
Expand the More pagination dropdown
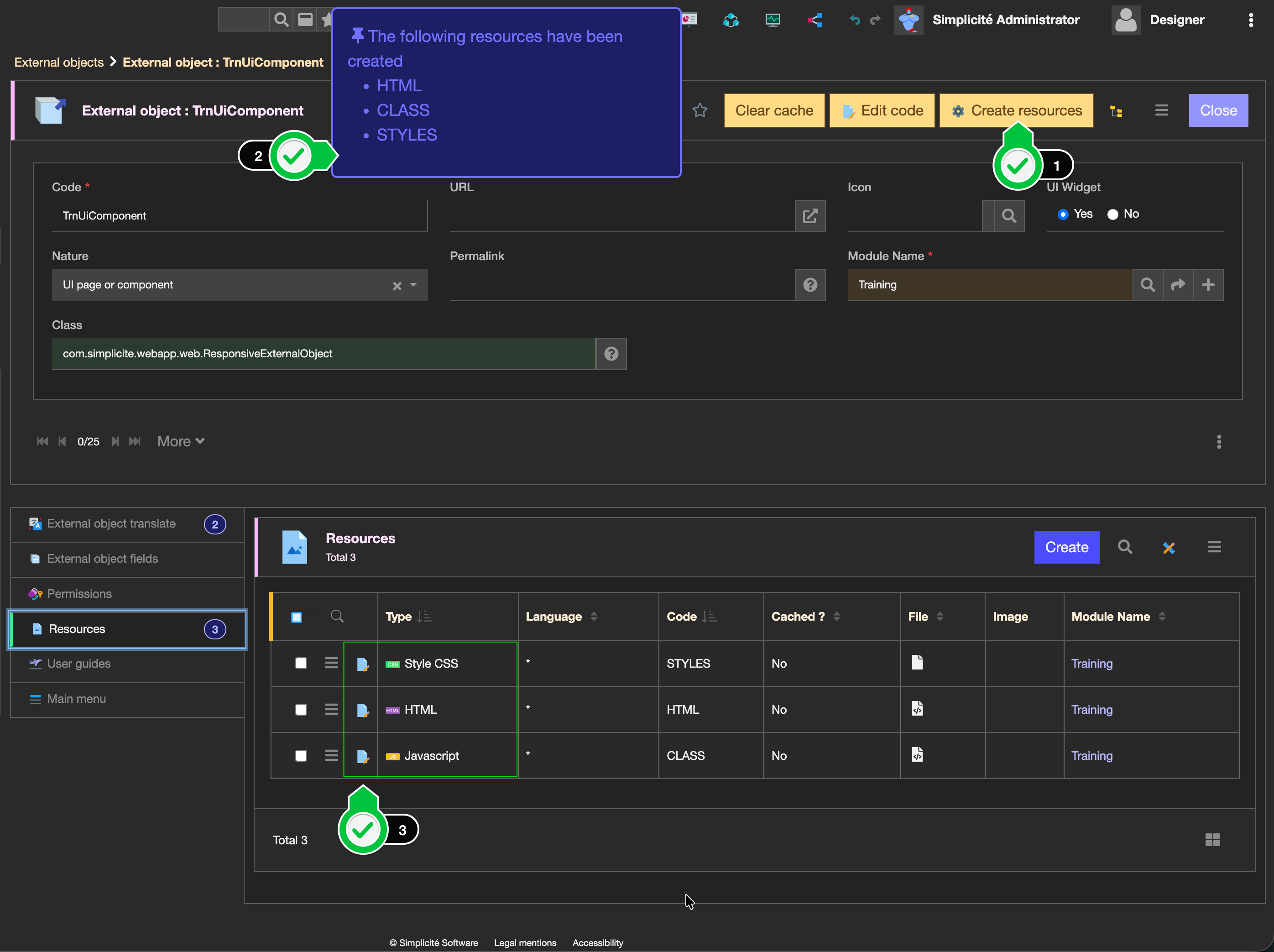181,441
